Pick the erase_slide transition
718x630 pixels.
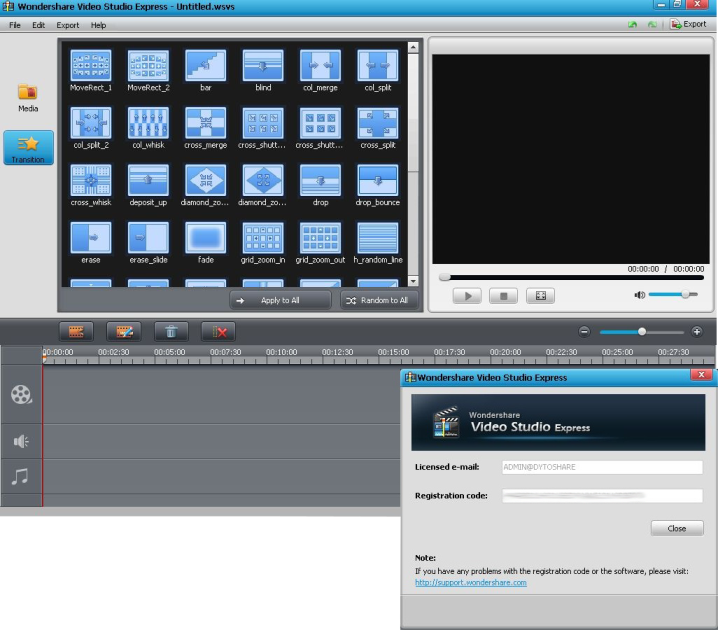tap(148, 238)
